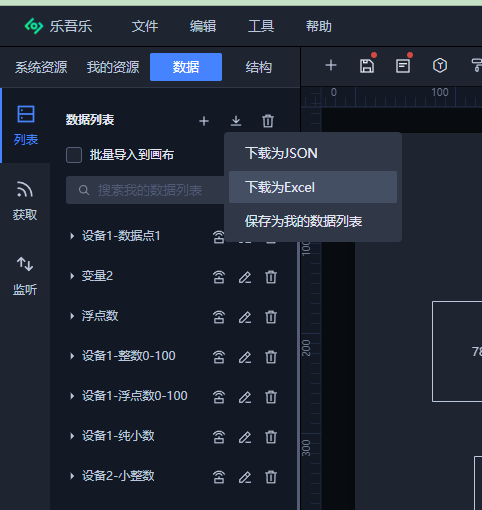
Task: Expand the 设备1-整数0-100 row
Action: 72,356
